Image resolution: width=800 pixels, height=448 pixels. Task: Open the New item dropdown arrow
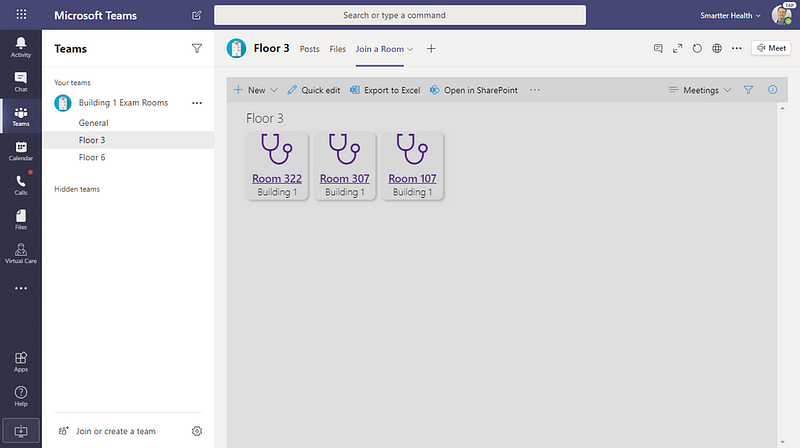click(273, 90)
